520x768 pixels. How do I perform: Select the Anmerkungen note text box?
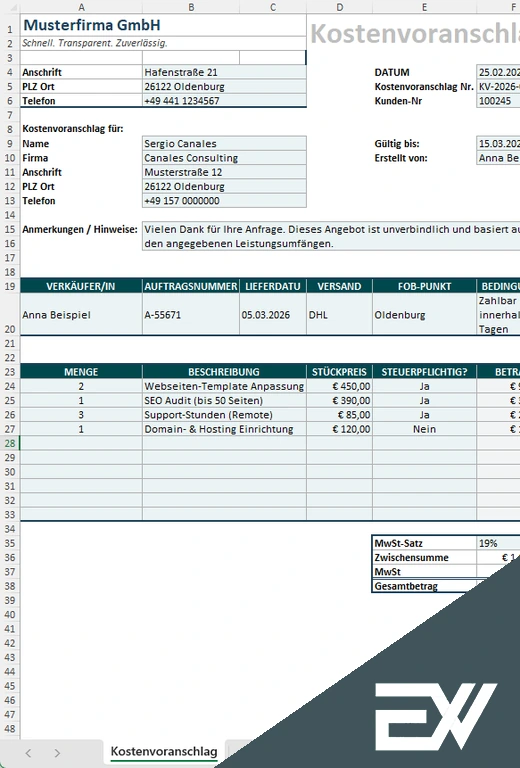point(331,236)
